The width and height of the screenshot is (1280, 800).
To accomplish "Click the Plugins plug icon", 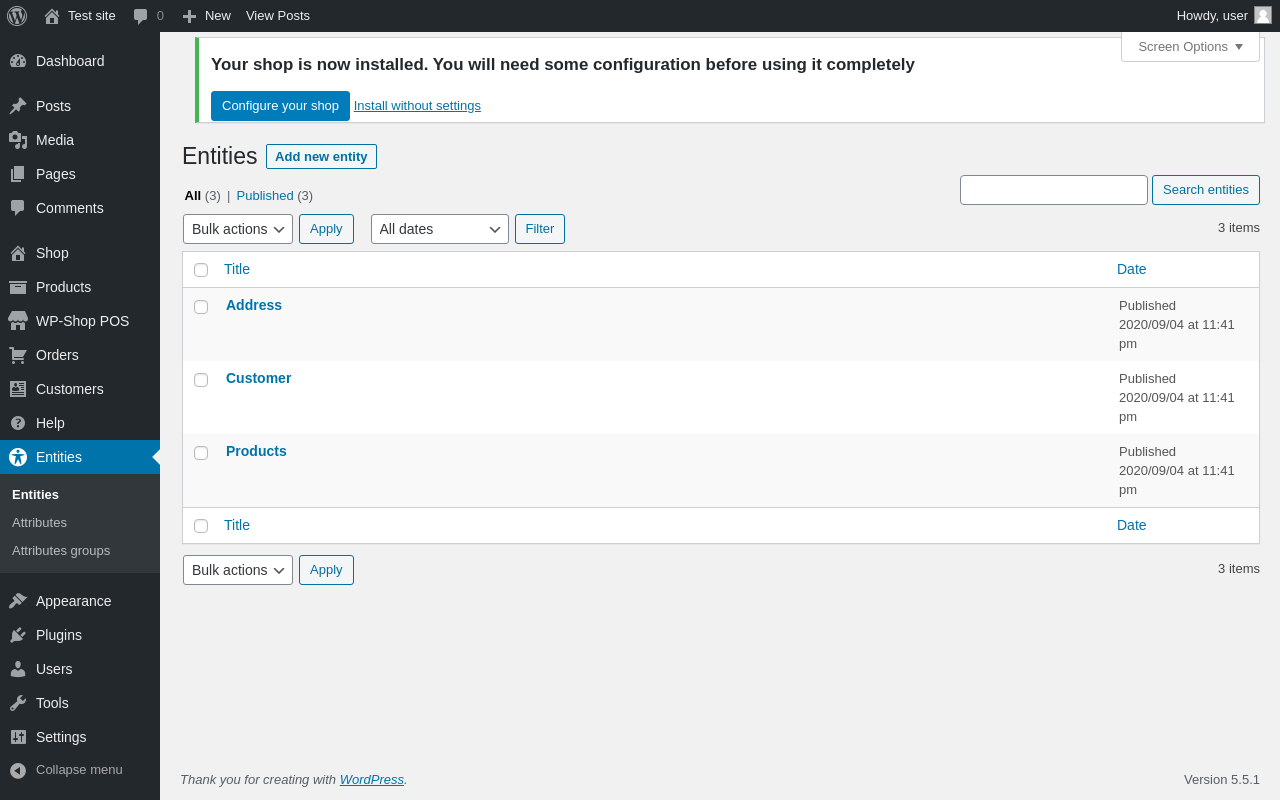I will (18, 635).
